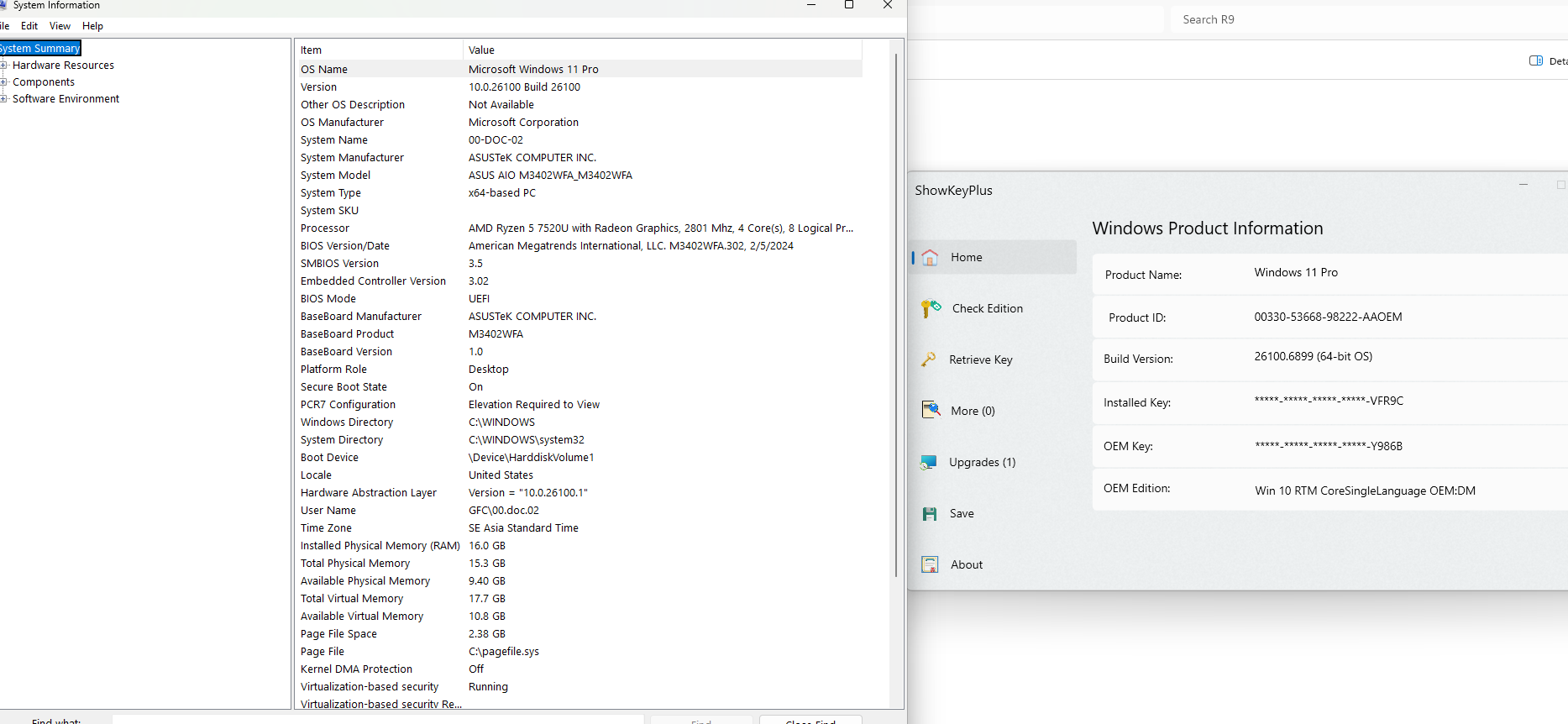Viewport: 1568px width, 724px height.
Task: Open the More (0) icon
Action: 931,410
